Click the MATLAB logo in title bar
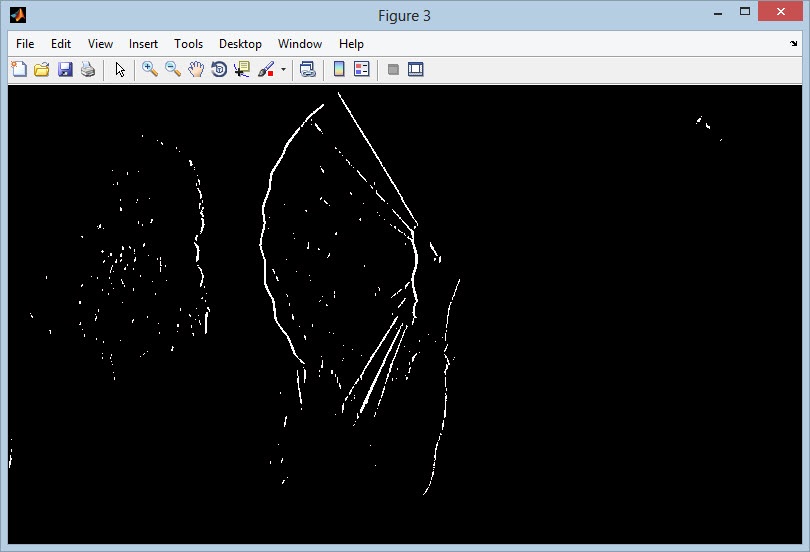The image size is (810, 552). point(18,15)
